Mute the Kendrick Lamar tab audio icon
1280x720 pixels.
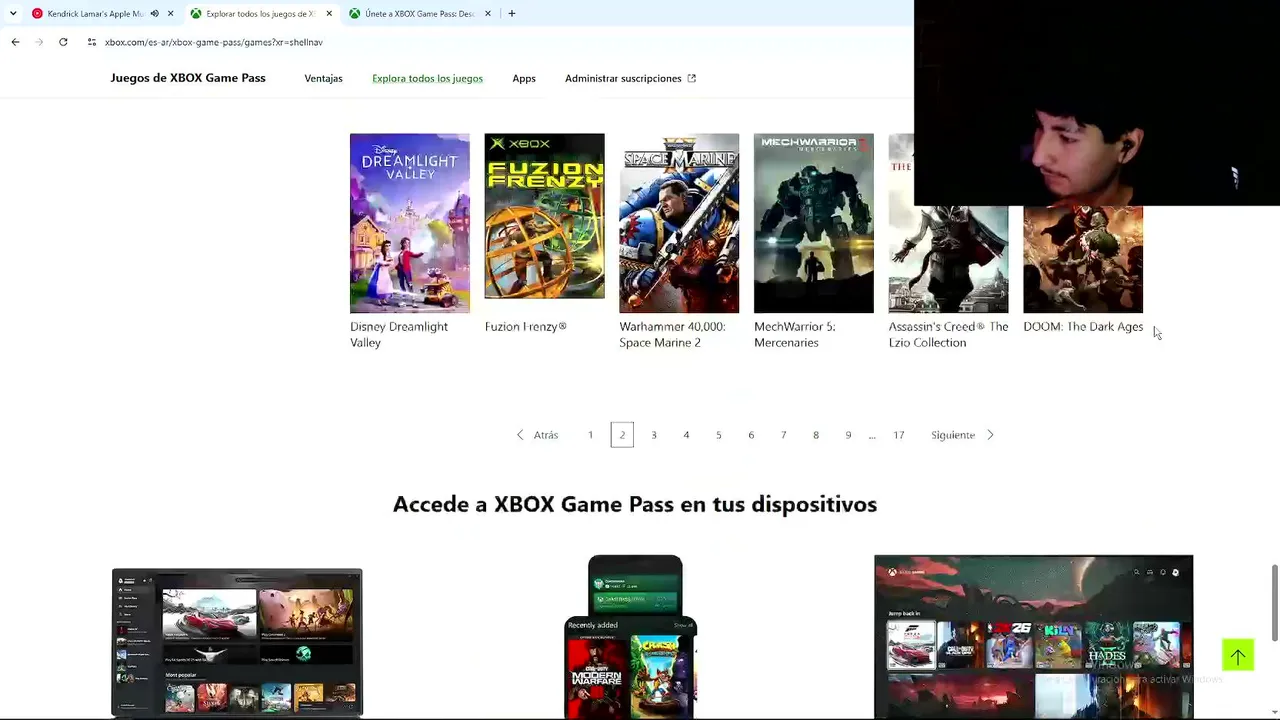click(154, 13)
